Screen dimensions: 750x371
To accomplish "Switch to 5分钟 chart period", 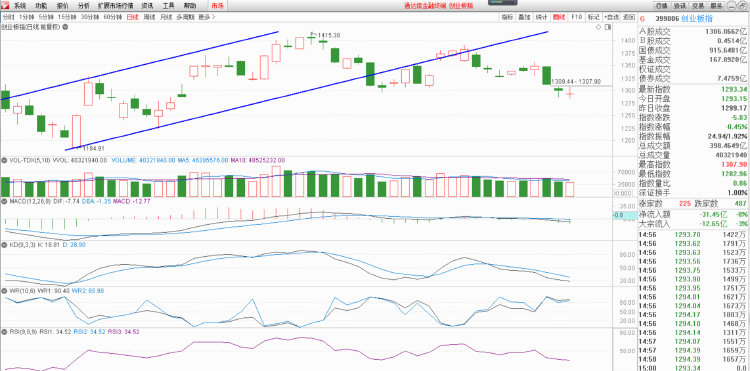I will [x=46, y=17].
